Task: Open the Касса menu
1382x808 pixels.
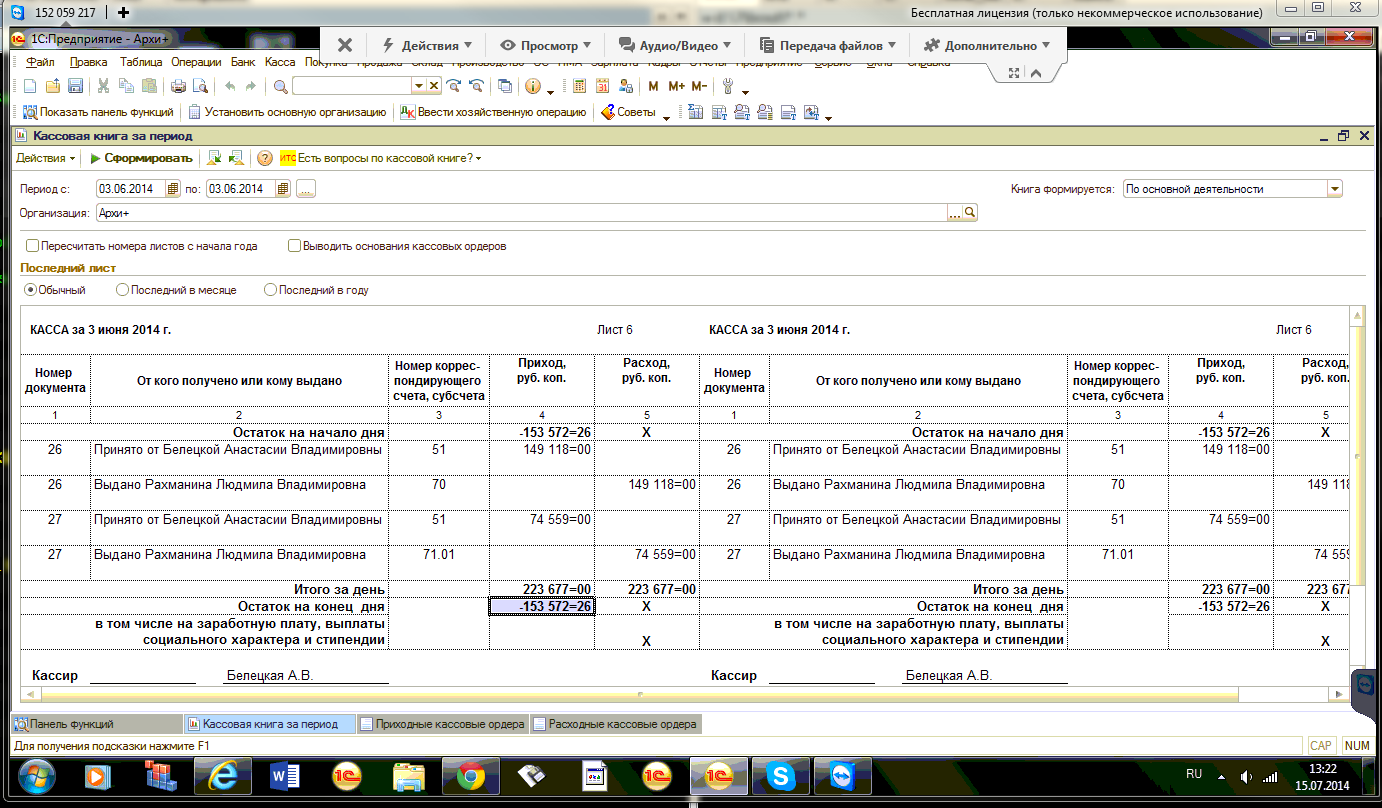Action: [x=280, y=62]
